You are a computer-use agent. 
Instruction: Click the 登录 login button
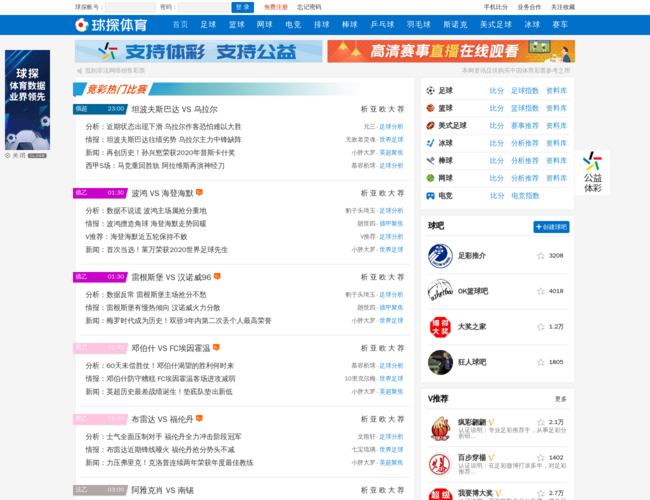[x=243, y=7]
